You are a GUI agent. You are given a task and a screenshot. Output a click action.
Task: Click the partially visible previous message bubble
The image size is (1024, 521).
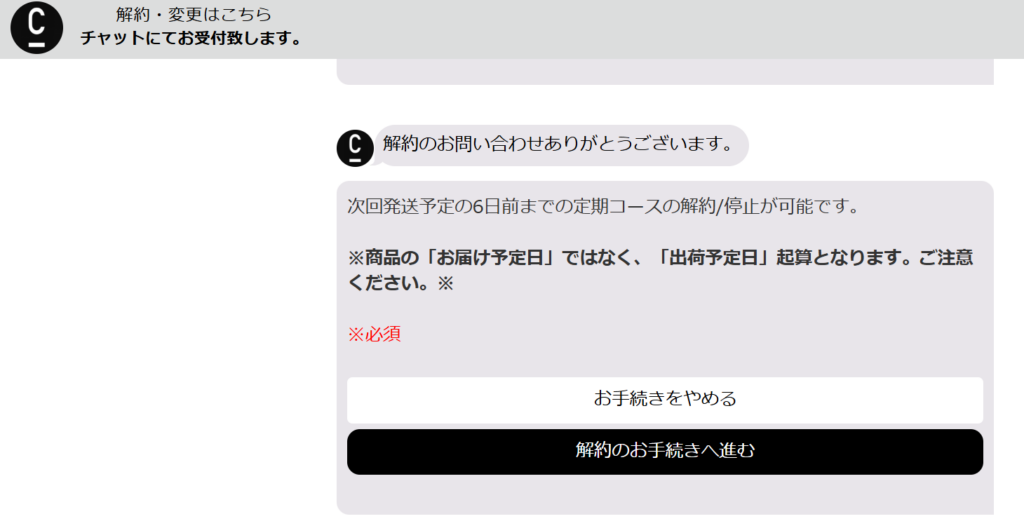[x=665, y=72]
